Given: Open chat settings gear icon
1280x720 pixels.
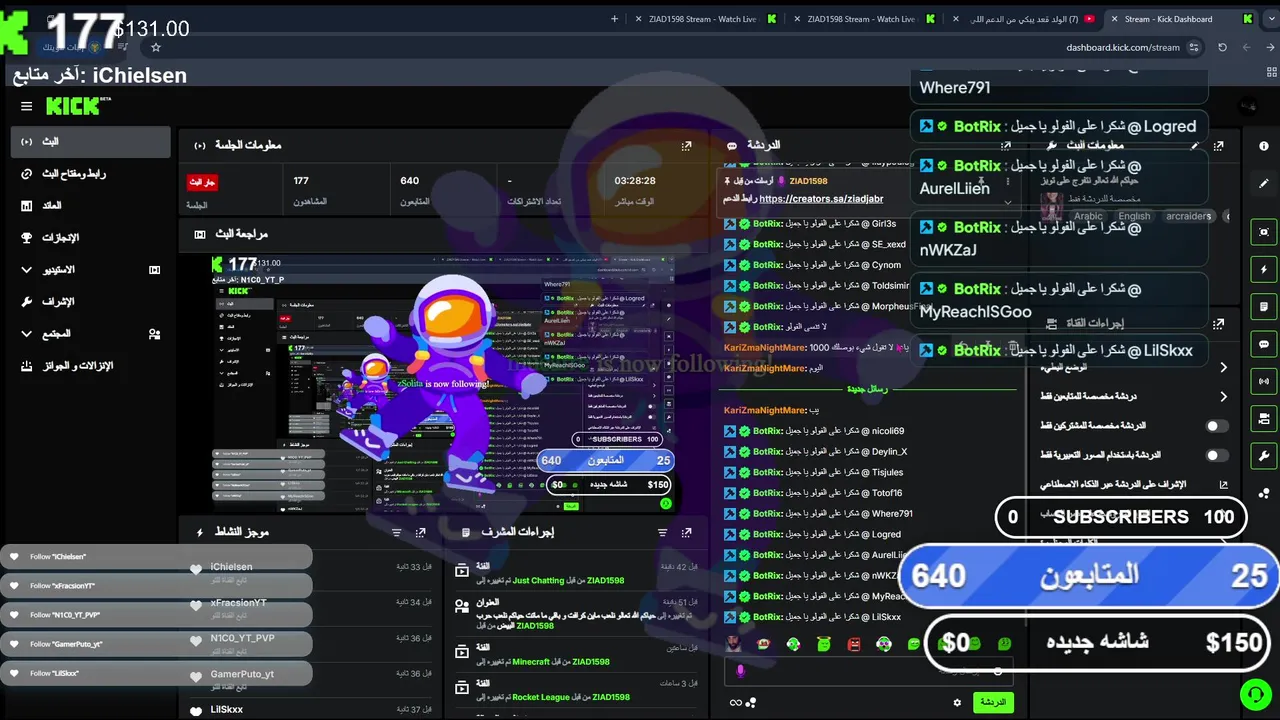Looking at the screenshot, I should 957,703.
